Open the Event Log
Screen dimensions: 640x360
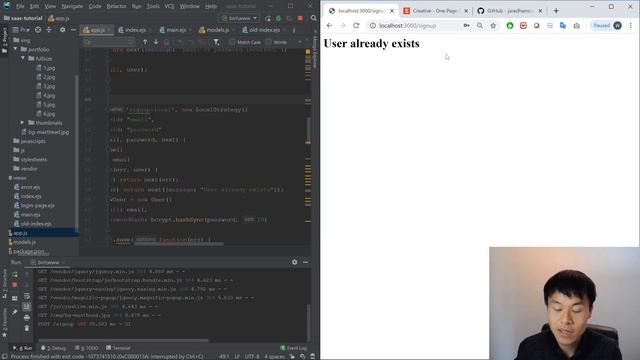[293, 348]
